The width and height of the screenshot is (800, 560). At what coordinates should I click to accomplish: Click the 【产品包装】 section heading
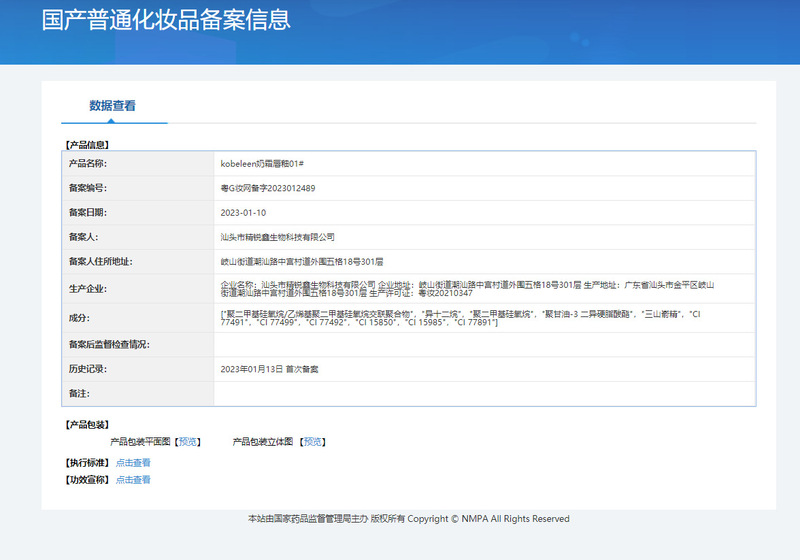point(87,424)
